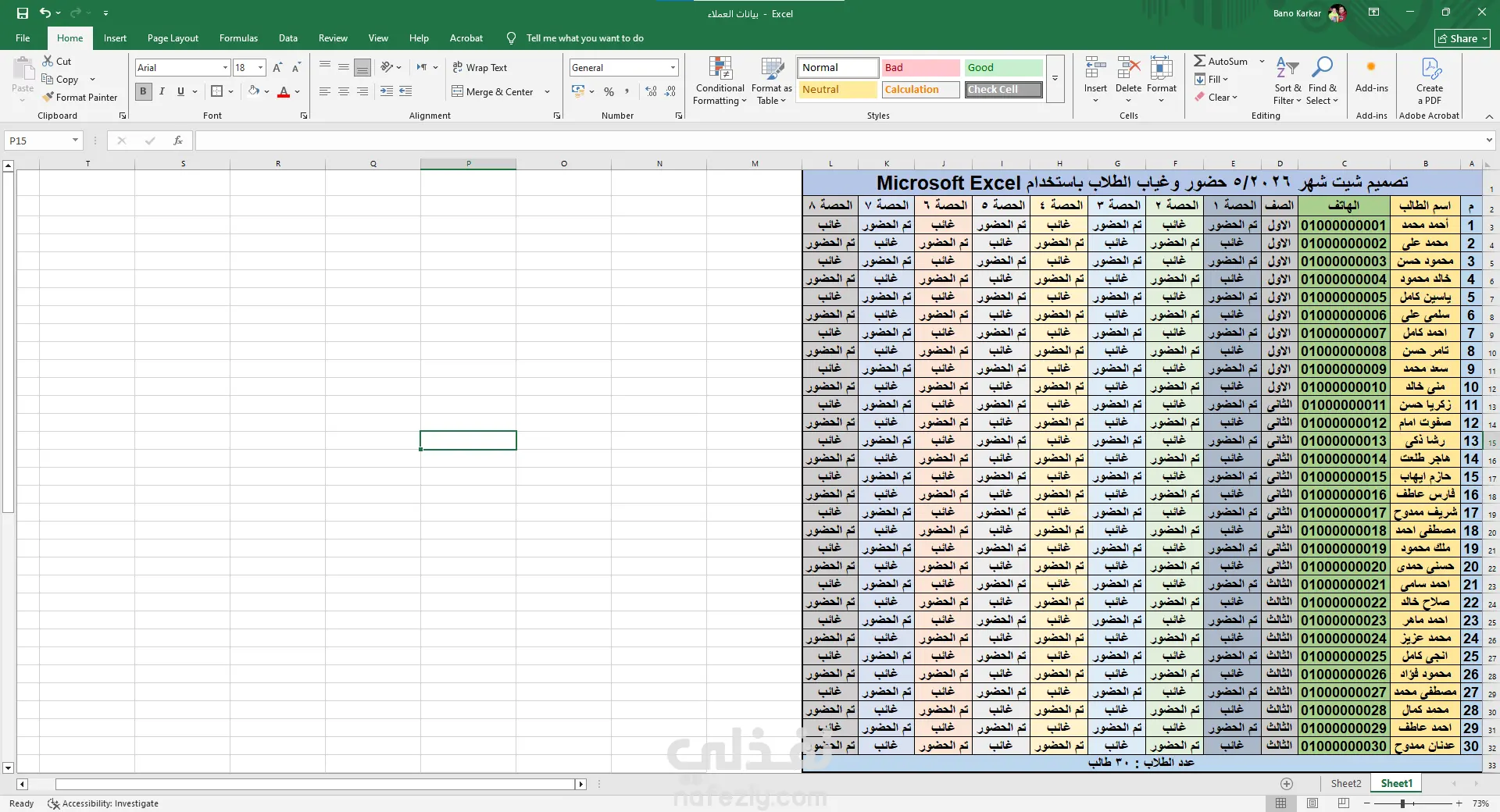Image resolution: width=1500 pixels, height=812 pixels.
Task: Click the Format Painter brush
Action: 48,97
